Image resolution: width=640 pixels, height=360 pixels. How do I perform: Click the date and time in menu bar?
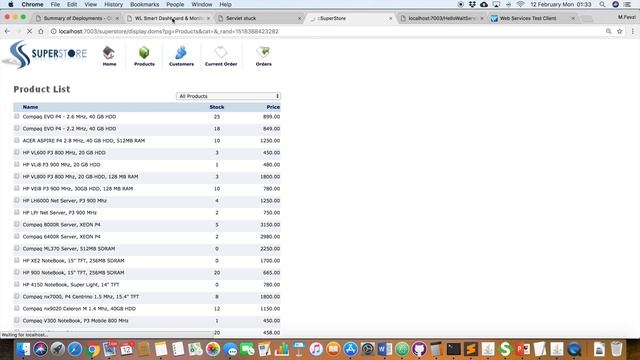[561, 4]
